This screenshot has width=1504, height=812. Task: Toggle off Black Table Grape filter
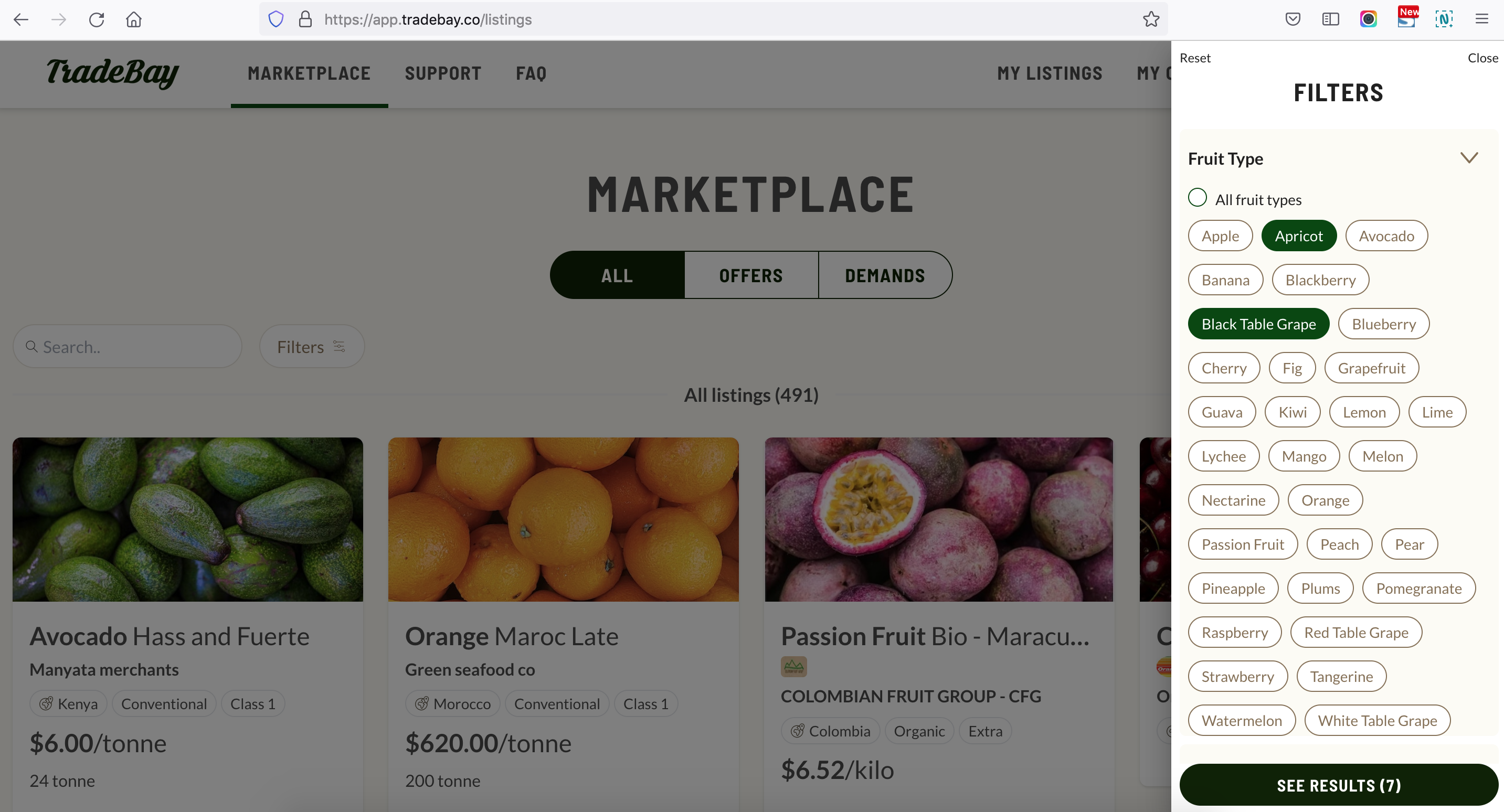point(1258,324)
